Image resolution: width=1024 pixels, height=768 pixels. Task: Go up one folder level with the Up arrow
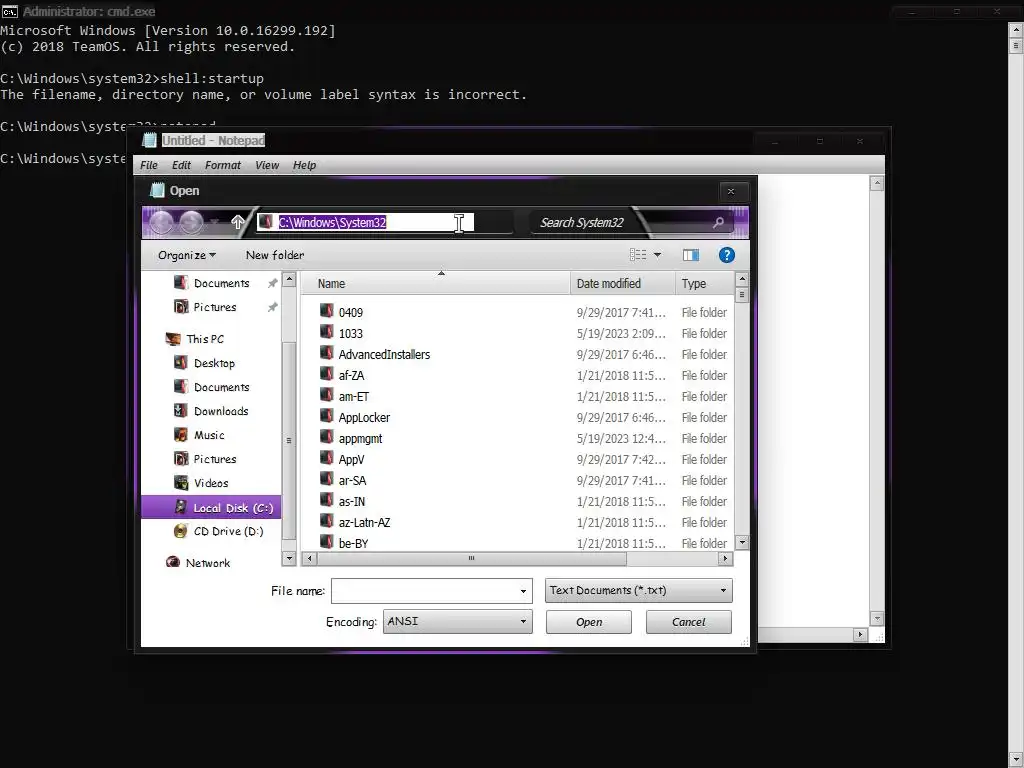point(238,222)
